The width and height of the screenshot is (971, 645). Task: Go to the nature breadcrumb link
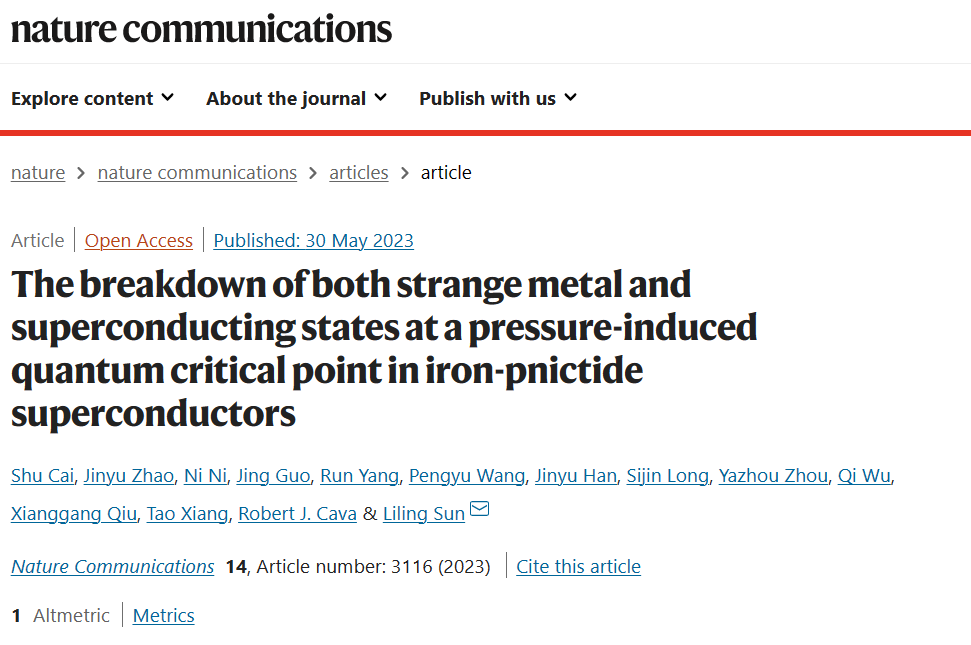coord(38,173)
